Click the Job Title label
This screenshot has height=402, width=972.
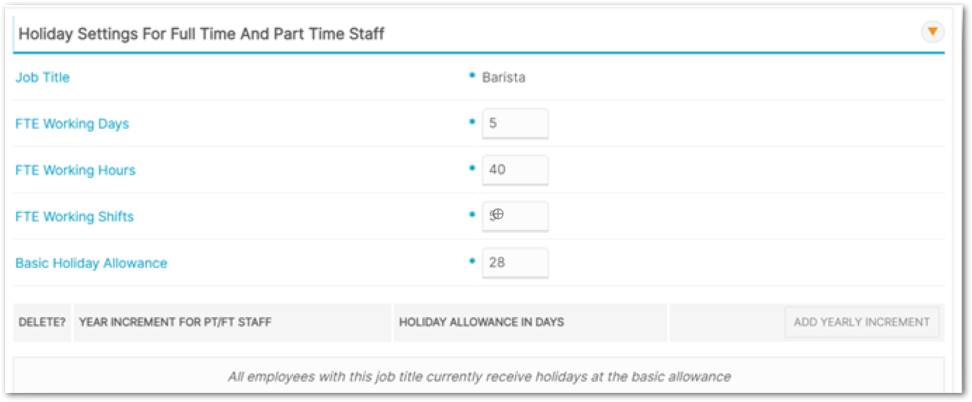click(x=43, y=77)
